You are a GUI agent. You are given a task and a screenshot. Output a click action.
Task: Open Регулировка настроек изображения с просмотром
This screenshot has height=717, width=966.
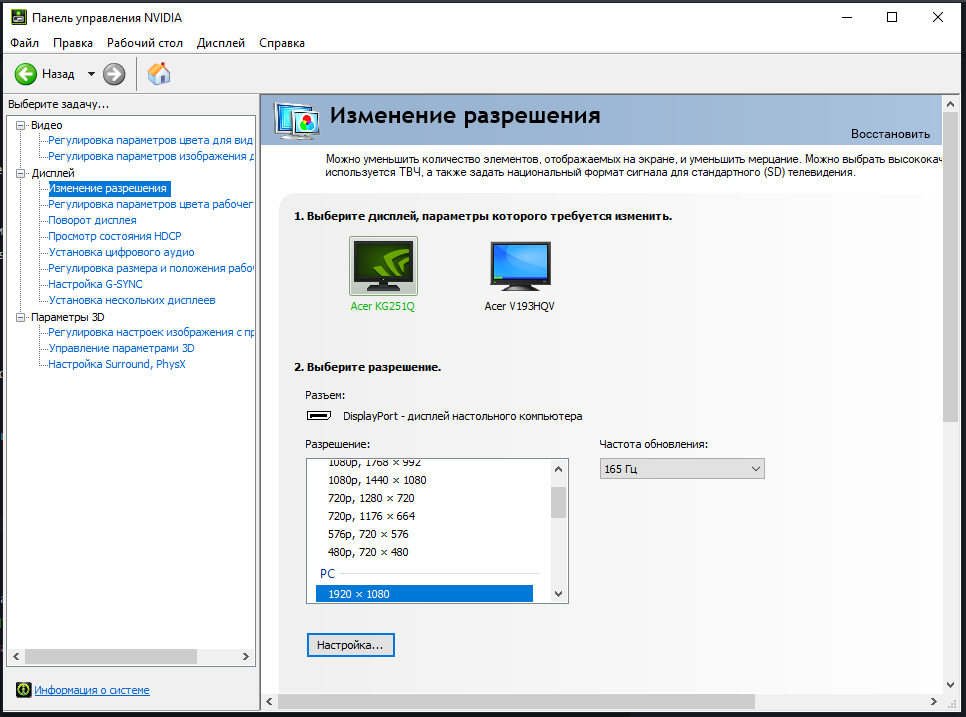(x=151, y=333)
